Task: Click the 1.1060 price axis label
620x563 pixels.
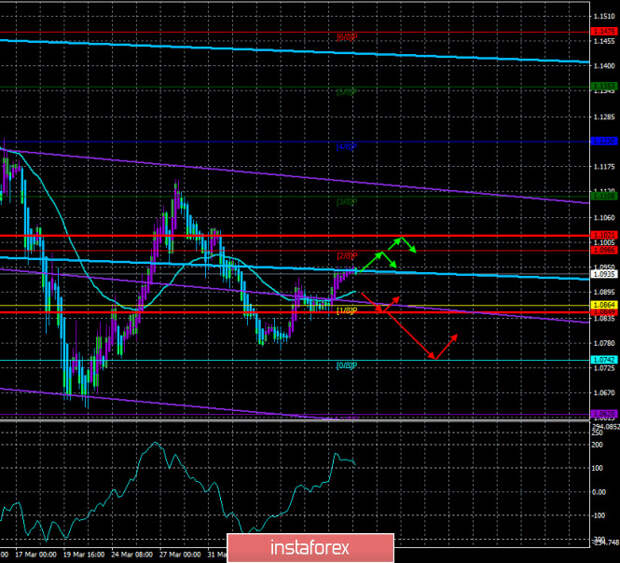Action: 605,217
